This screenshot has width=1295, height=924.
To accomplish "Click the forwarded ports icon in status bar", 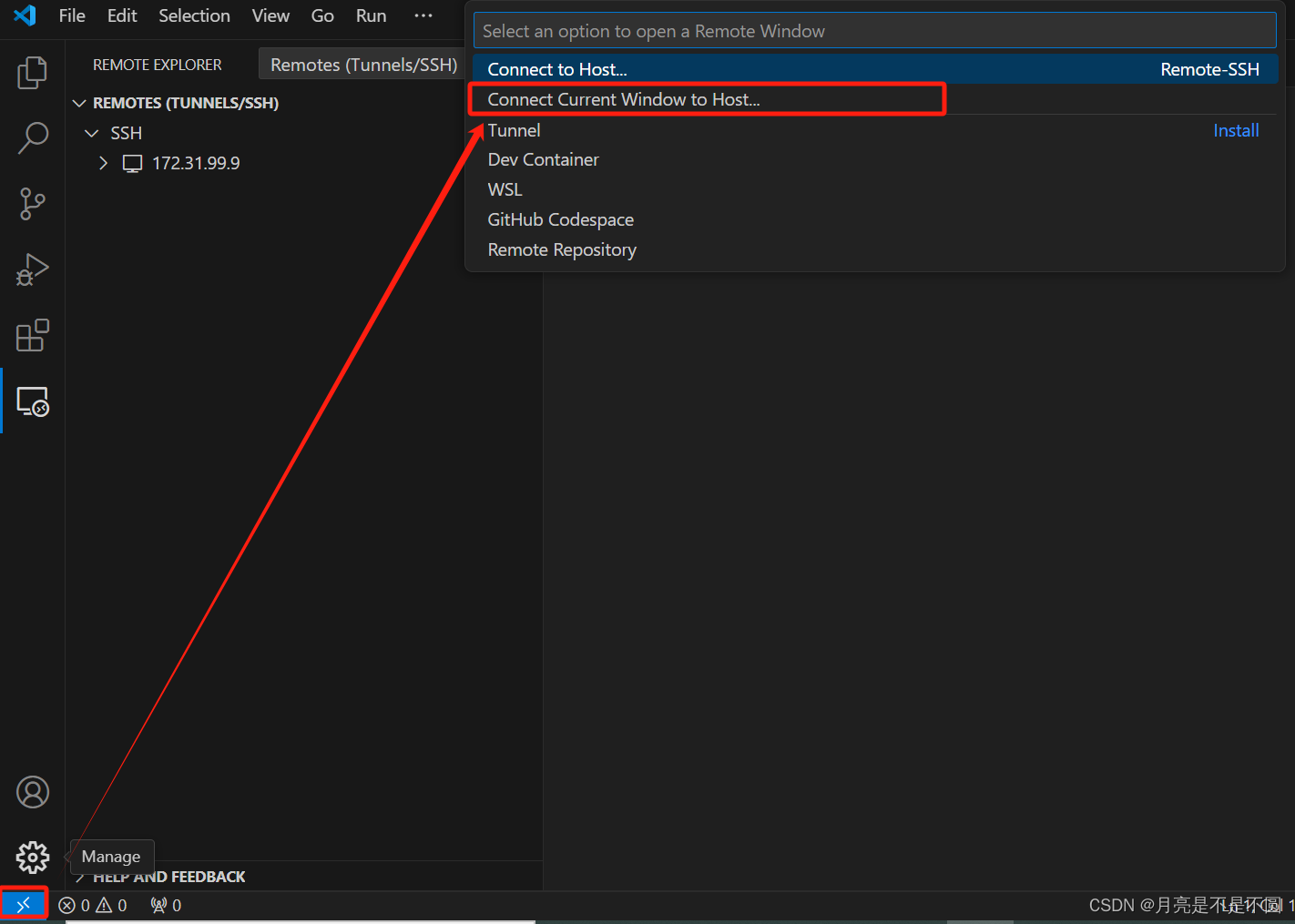I will 164,905.
